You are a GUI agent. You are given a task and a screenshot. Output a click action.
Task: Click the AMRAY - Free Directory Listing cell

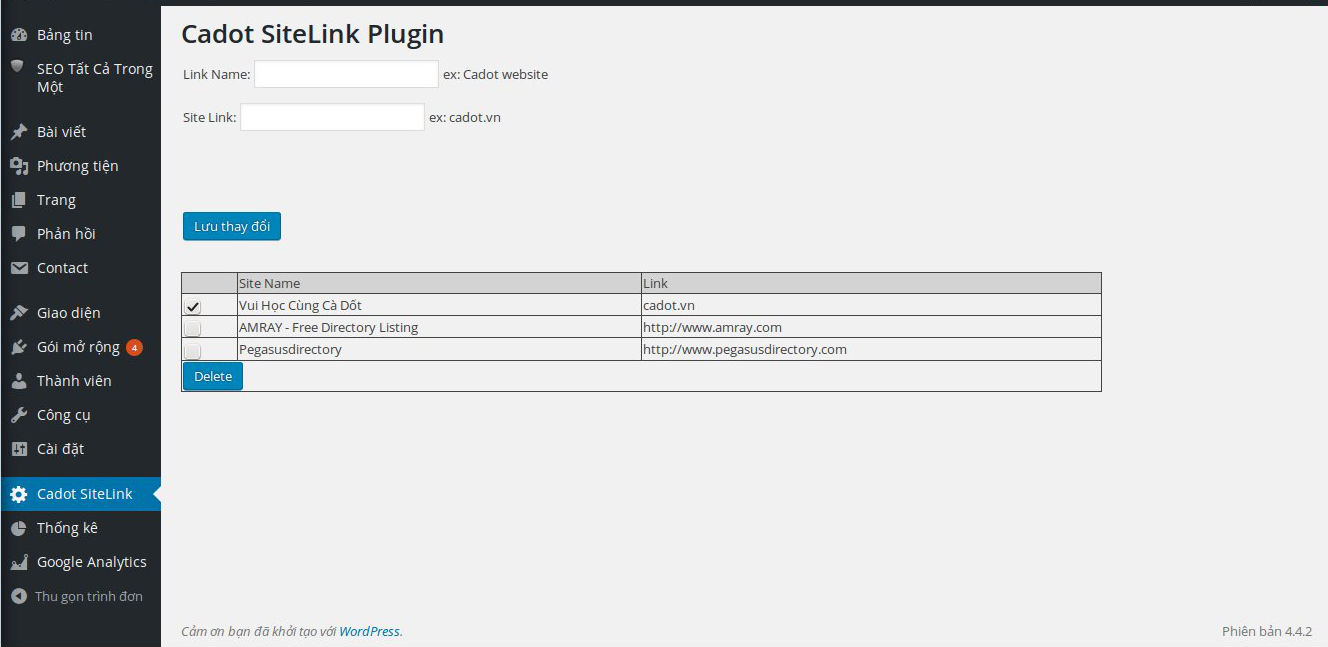pyautogui.click(x=439, y=327)
